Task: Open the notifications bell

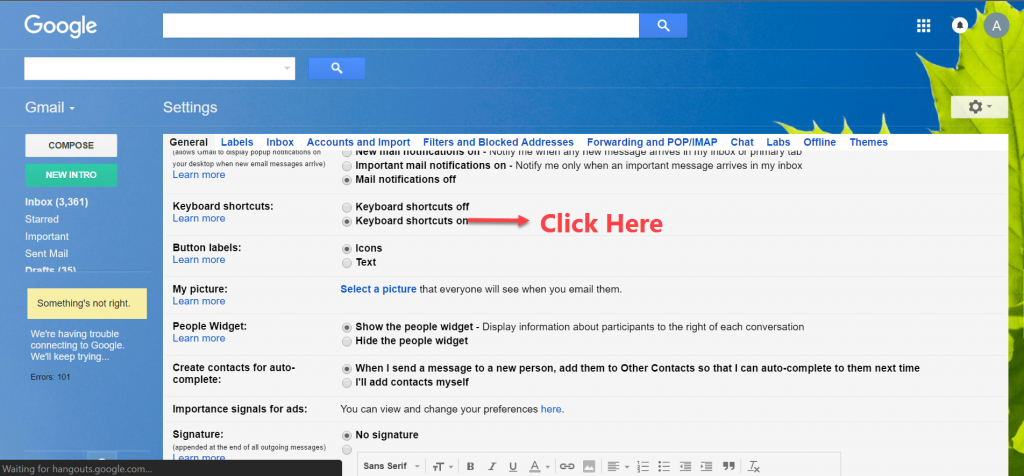Action: [959, 25]
